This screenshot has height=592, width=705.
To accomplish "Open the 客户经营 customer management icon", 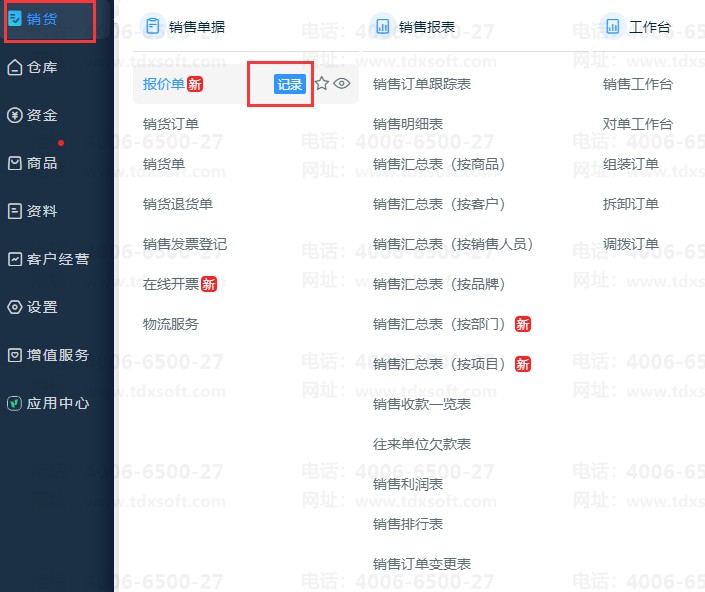I will pos(15,259).
